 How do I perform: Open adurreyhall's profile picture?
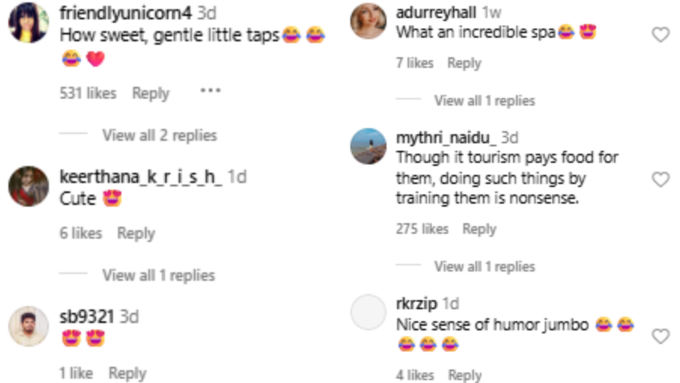tap(368, 21)
